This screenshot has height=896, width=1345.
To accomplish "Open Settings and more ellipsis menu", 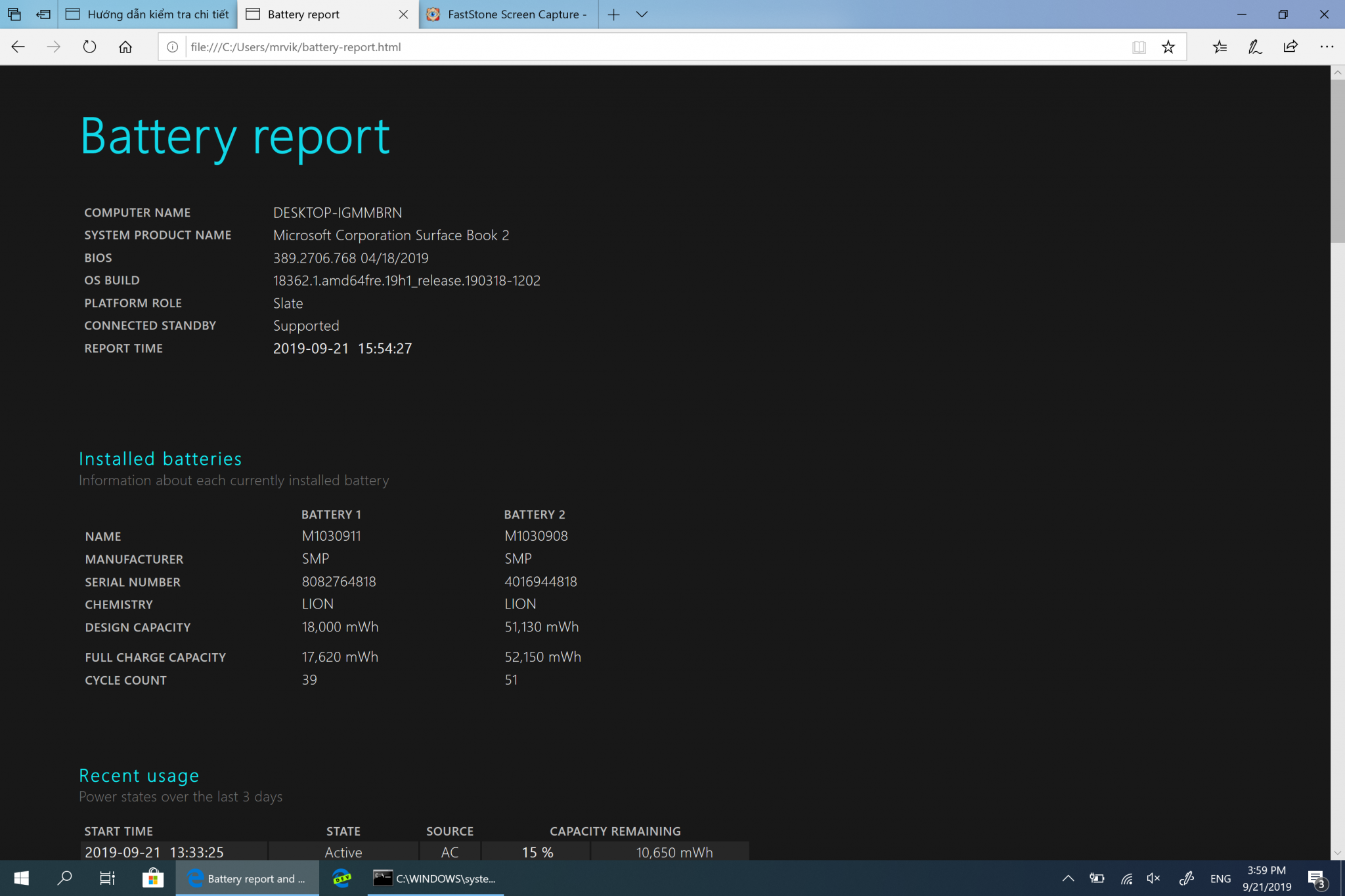I will (1327, 47).
